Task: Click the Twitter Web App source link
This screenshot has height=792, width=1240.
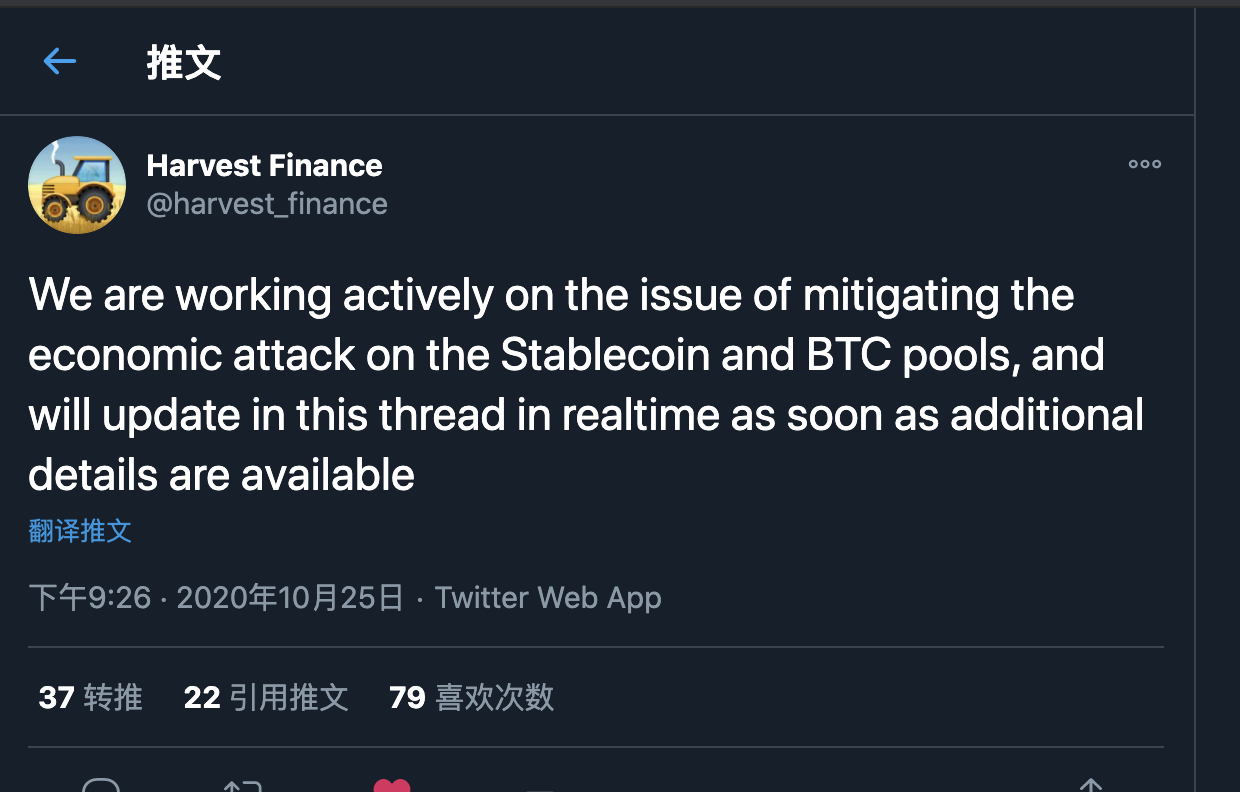Action: [548, 598]
